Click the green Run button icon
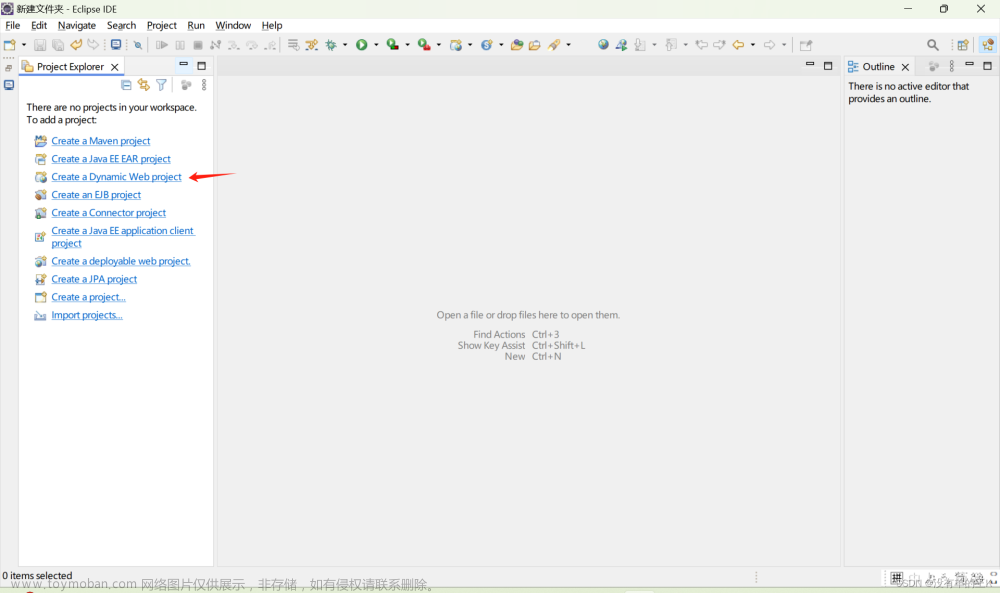Image resolution: width=1000 pixels, height=593 pixels. click(x=362, y=45)
